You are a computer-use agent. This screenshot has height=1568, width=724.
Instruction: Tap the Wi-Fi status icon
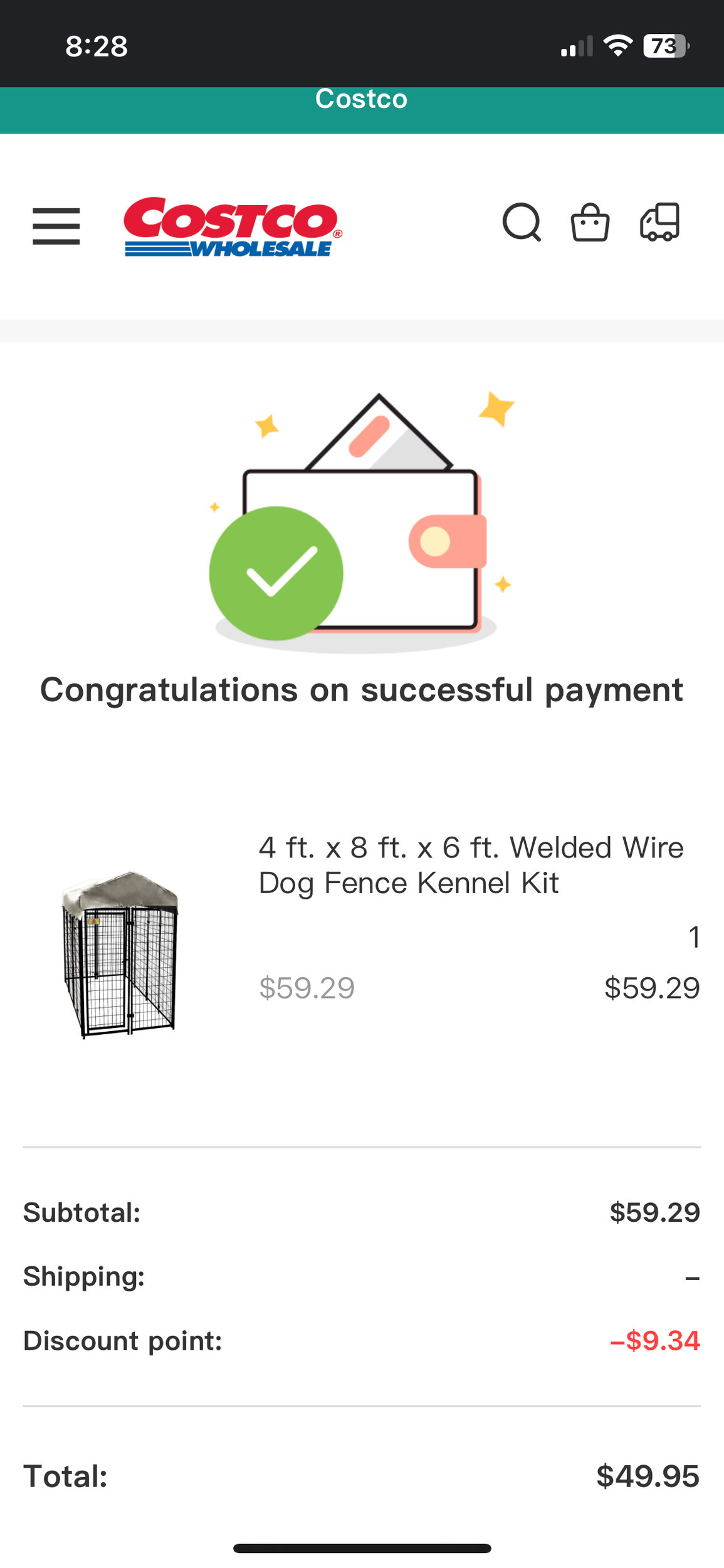click(x=617, y=46)
